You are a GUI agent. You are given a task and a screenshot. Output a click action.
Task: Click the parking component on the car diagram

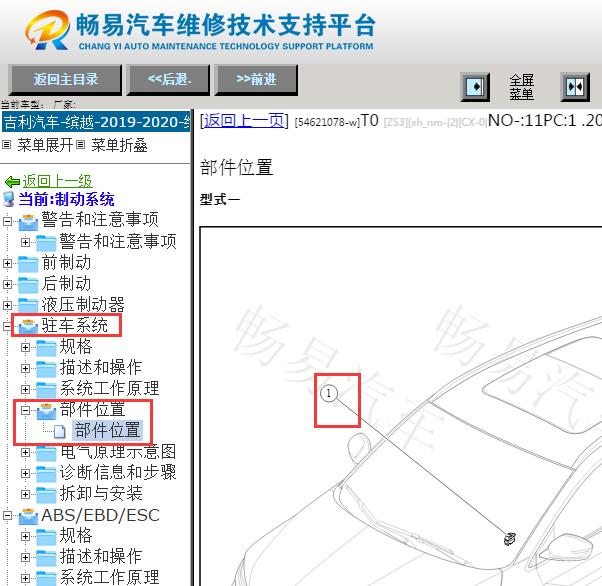click(x=510, y=538)
